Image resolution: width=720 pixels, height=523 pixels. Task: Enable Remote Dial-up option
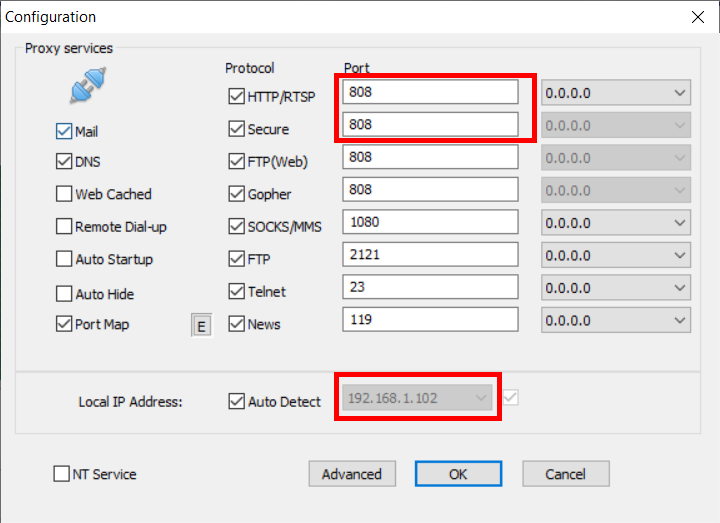coord(64,226)
